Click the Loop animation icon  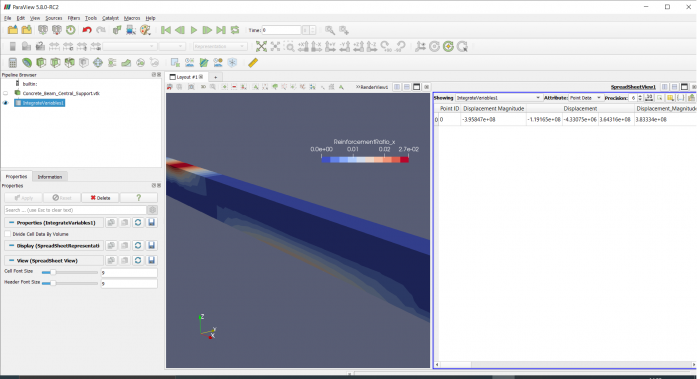[x=235, y=30]
